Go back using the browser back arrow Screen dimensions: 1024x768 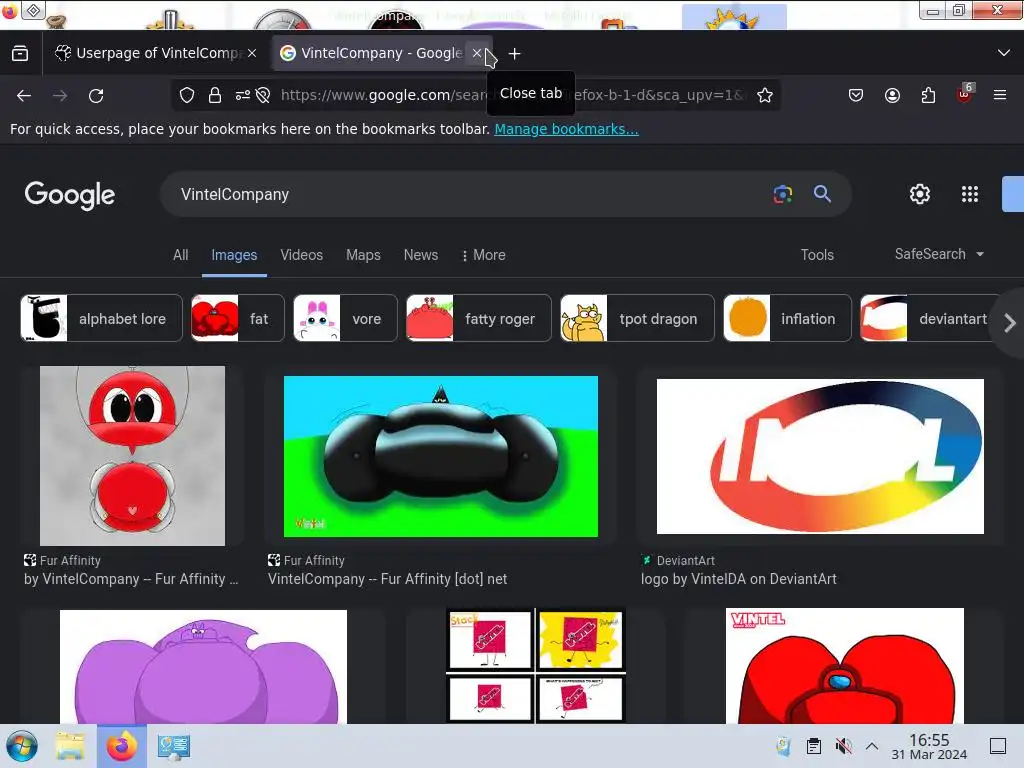24,96
